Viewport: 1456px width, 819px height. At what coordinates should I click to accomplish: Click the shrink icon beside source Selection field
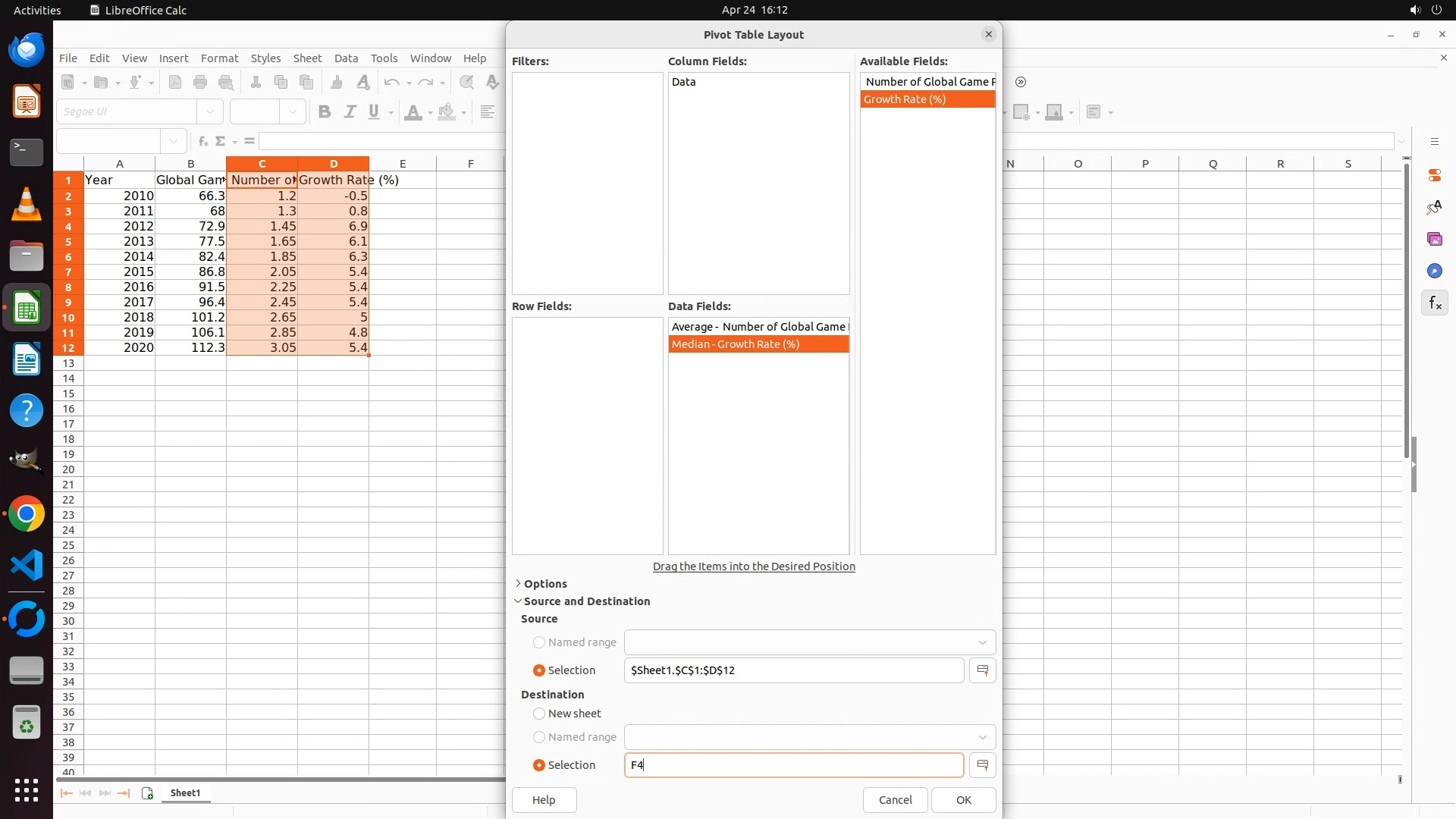pyautogui.click(x=982, y=670)
